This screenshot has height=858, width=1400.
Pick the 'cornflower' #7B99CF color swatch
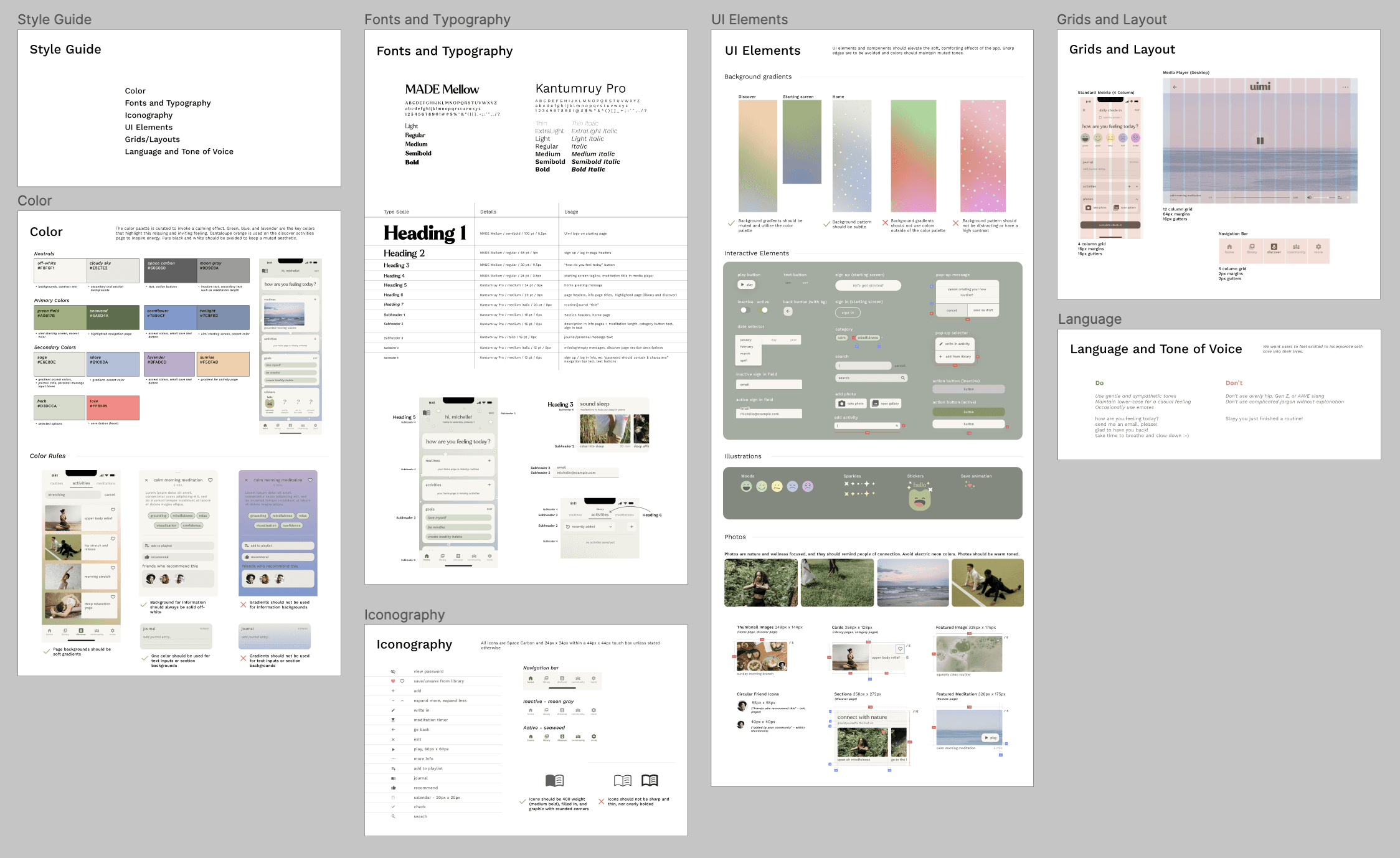coord(171,318)
